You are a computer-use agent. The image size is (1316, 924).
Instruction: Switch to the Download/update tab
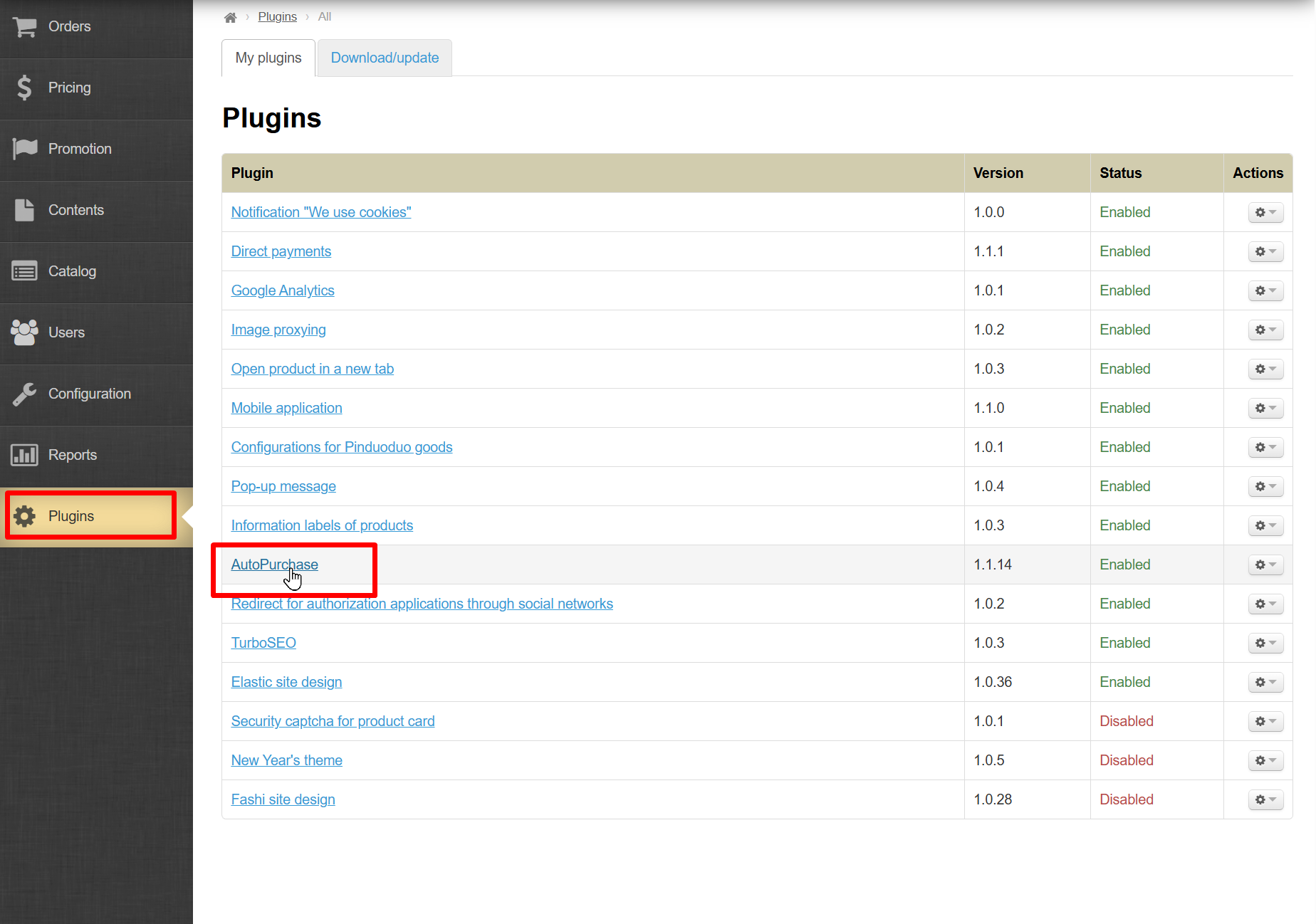(x=385, y=58)
